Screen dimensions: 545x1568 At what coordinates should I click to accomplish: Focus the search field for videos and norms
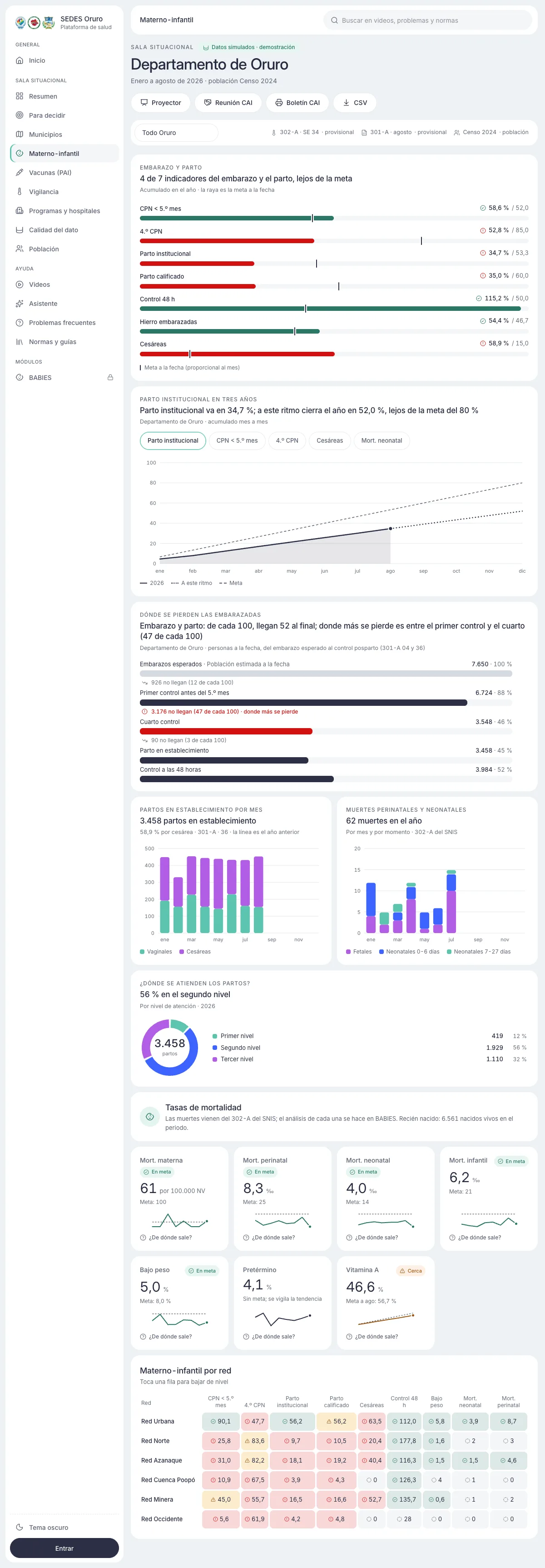tap(428, 20)
